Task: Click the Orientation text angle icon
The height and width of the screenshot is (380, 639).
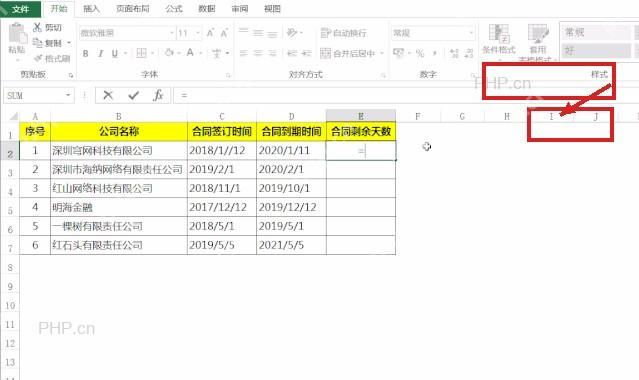Action: pyautogui.click(x=292, y=33)
